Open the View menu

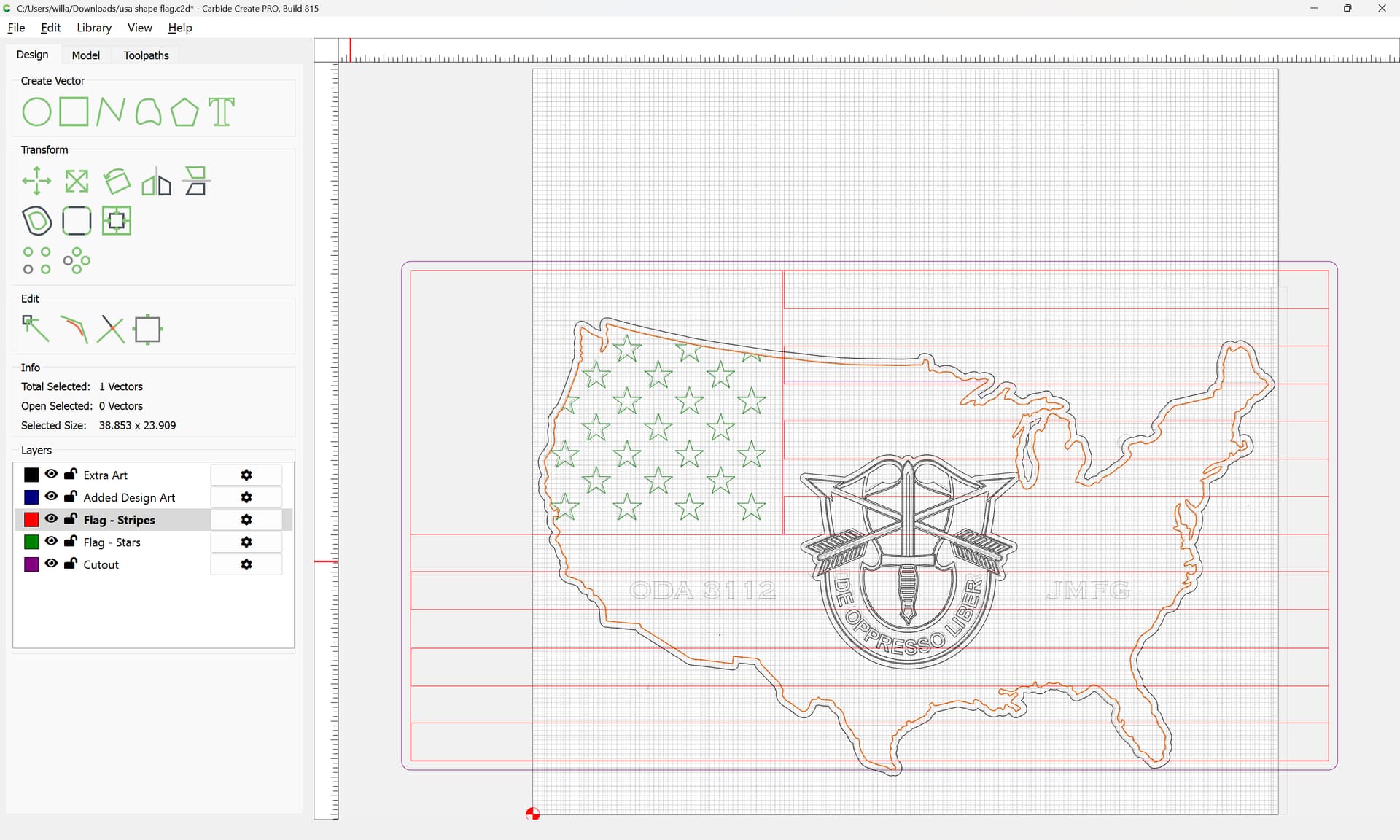pyautogui.click(x=140, y=28)
